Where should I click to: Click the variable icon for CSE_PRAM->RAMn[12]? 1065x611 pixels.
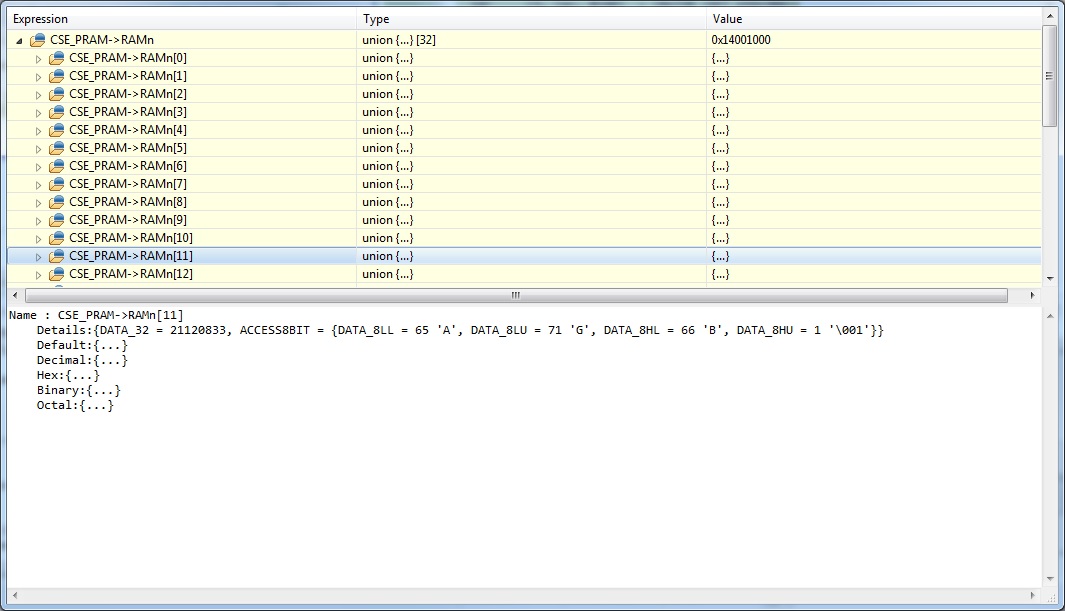pyautogui.click(x=55, y=274)
